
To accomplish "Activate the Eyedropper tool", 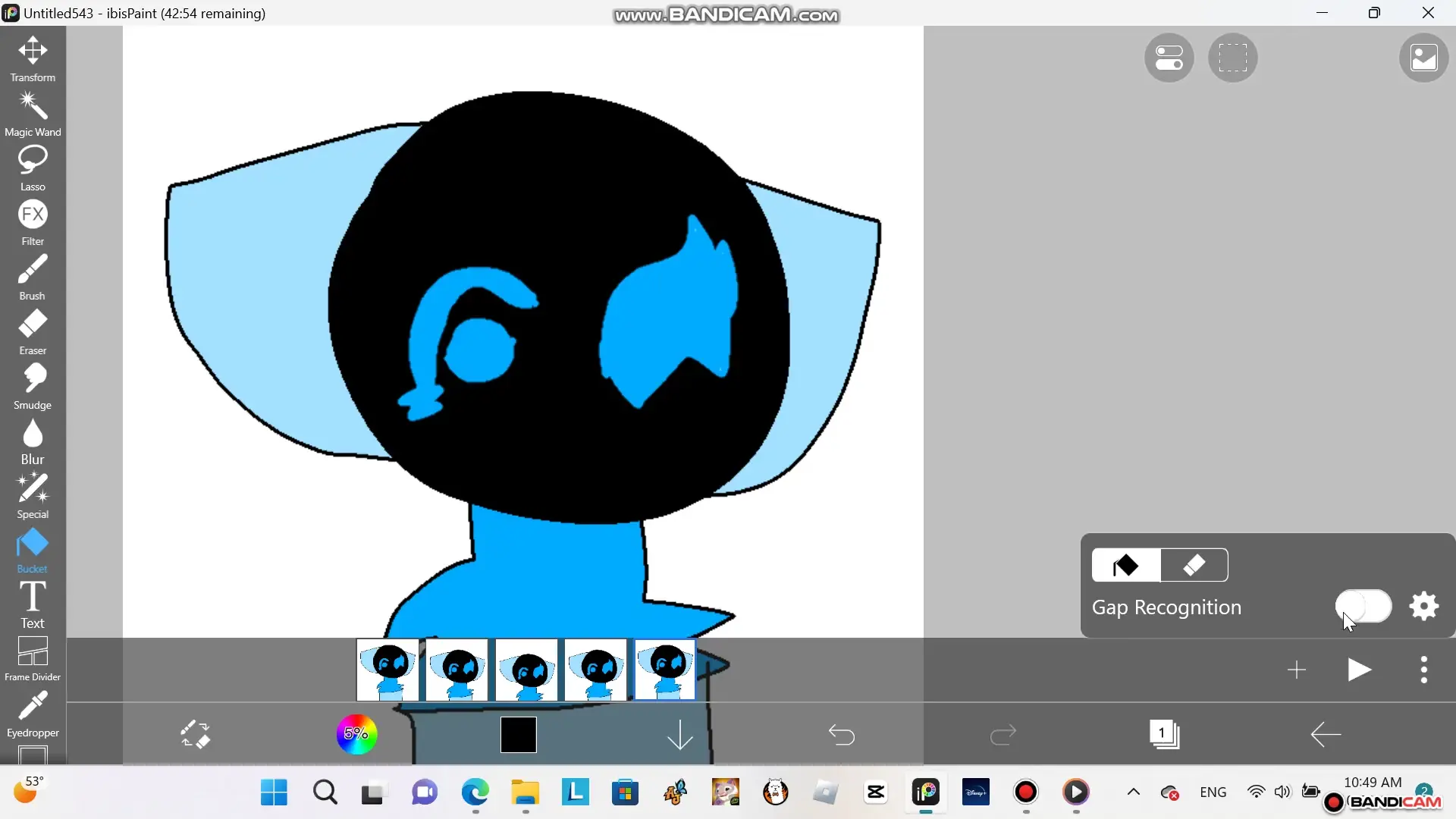I will coord(33,714).
